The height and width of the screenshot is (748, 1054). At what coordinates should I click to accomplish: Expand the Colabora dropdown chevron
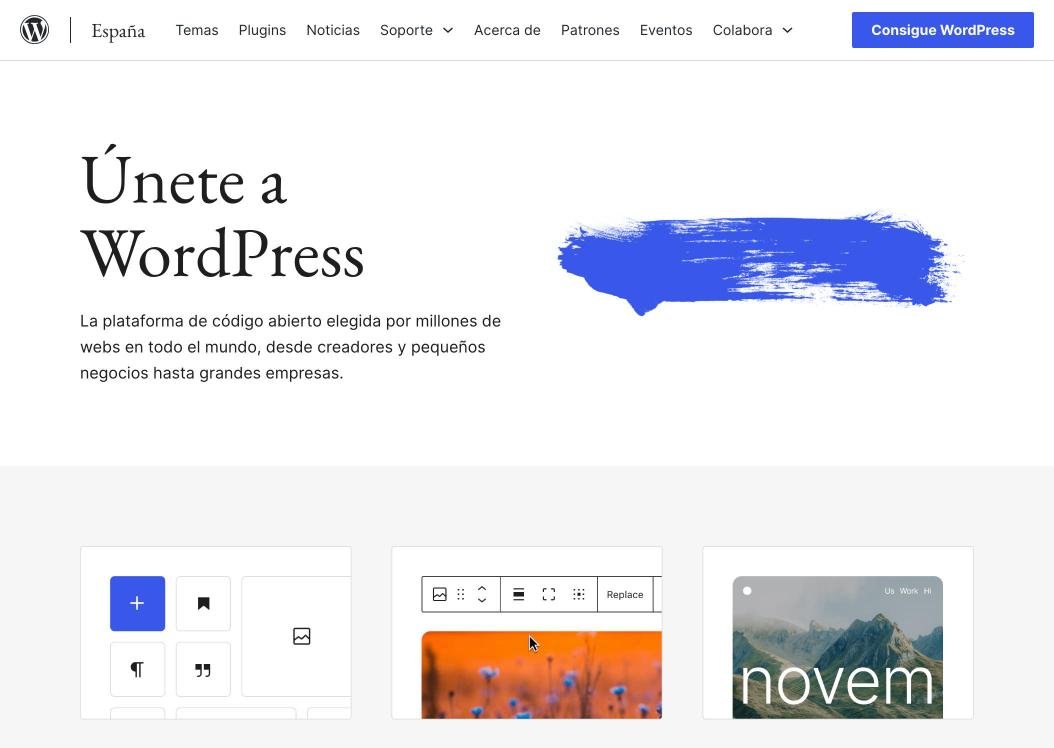[x=787, y=30]
